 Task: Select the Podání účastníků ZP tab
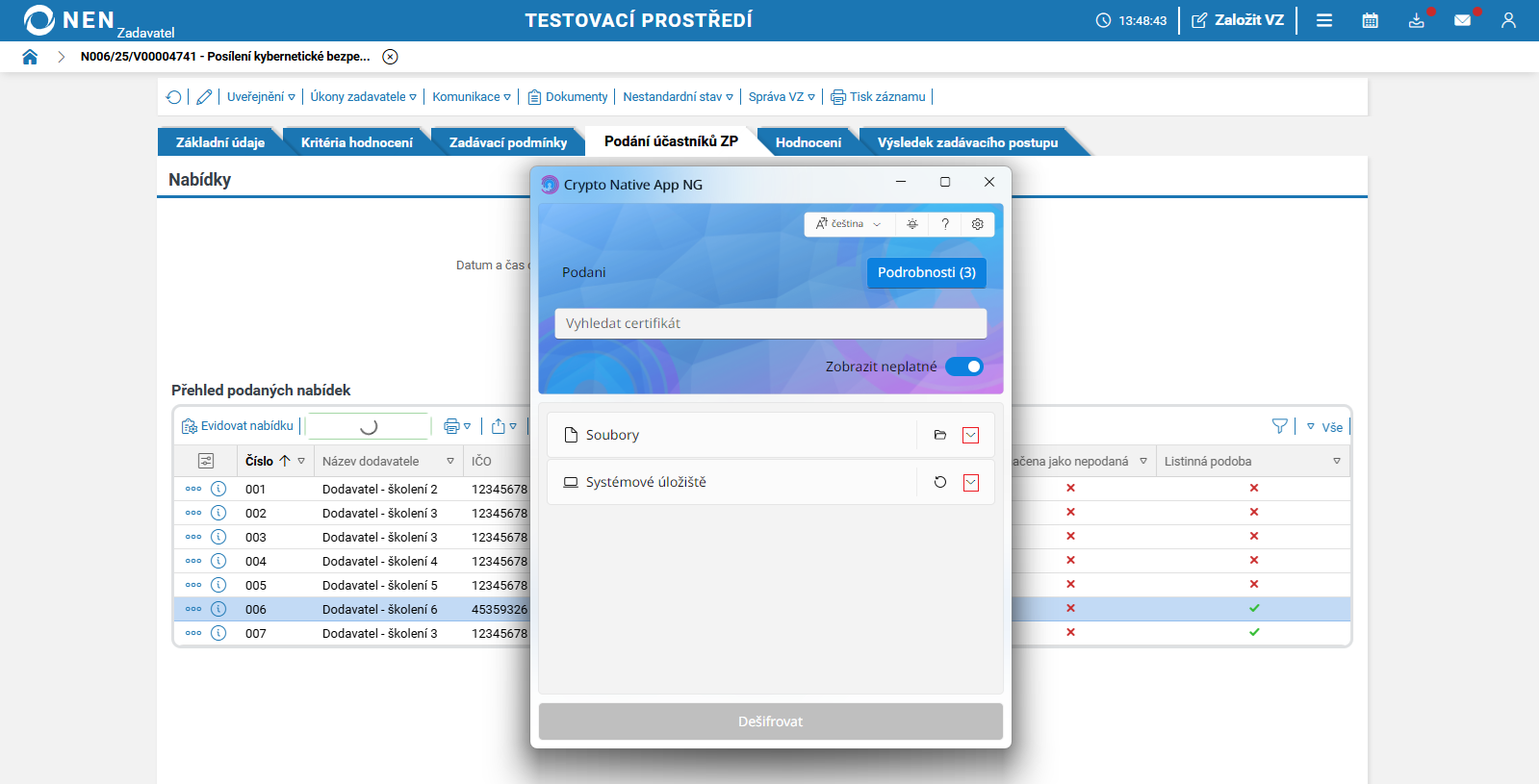pos(671,141)
